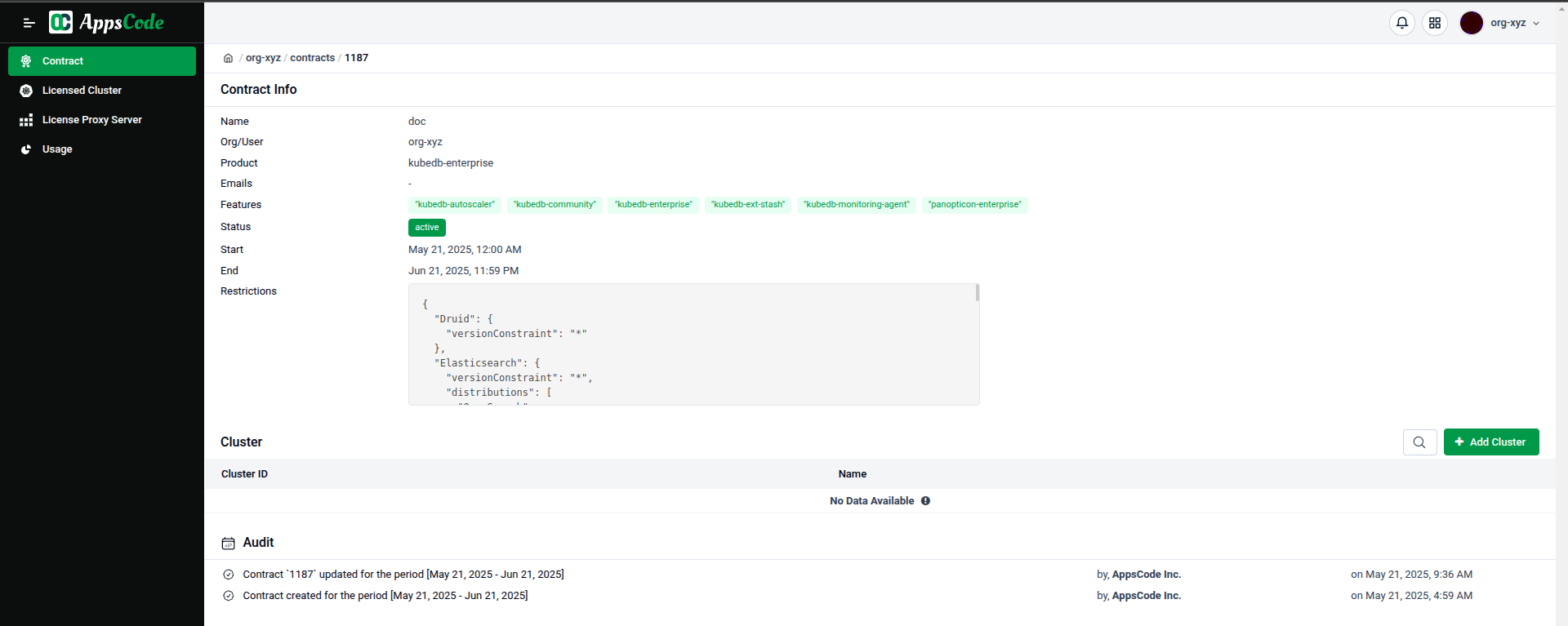Viewport: 1568px width, 626px height.
Task: Go to License Proxy Server page
Action: click(x=91, y=120)
